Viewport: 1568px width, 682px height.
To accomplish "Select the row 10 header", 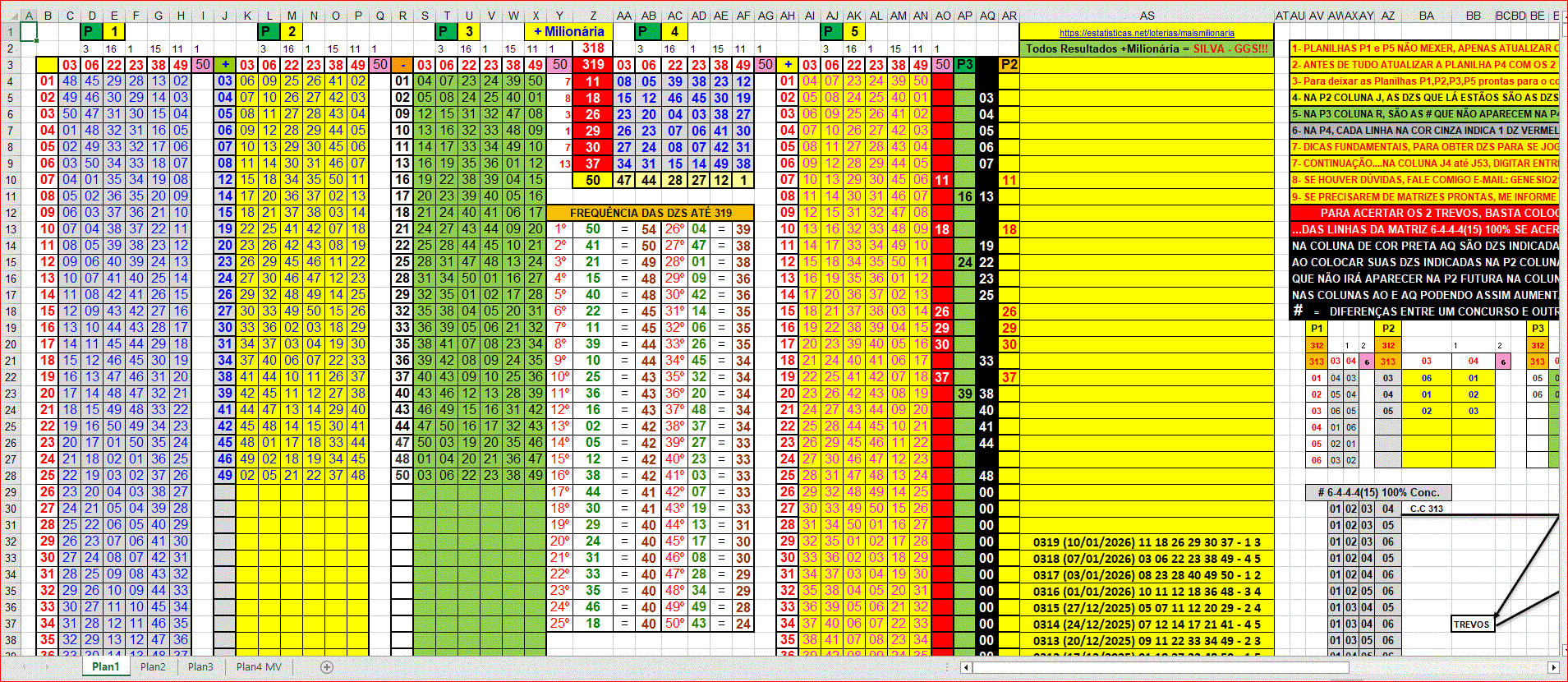I will (x=11, y=180).
